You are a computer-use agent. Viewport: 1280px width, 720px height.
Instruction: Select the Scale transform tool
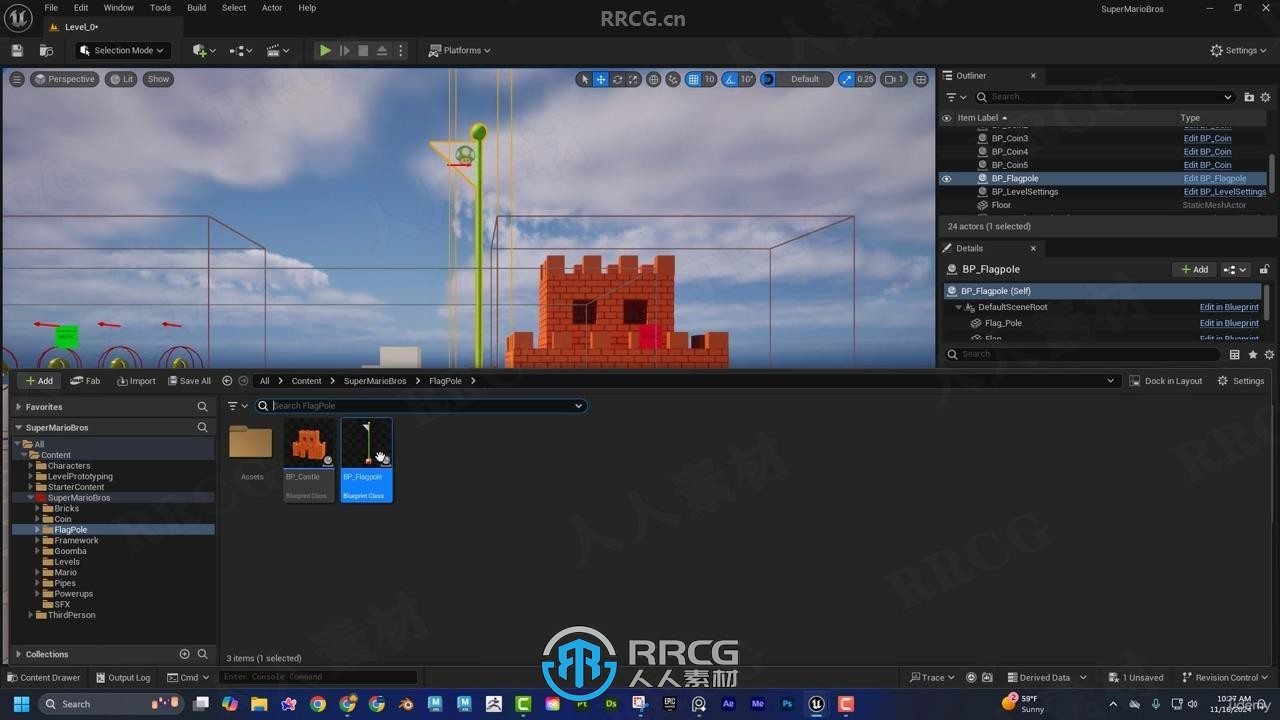[633, 79]
